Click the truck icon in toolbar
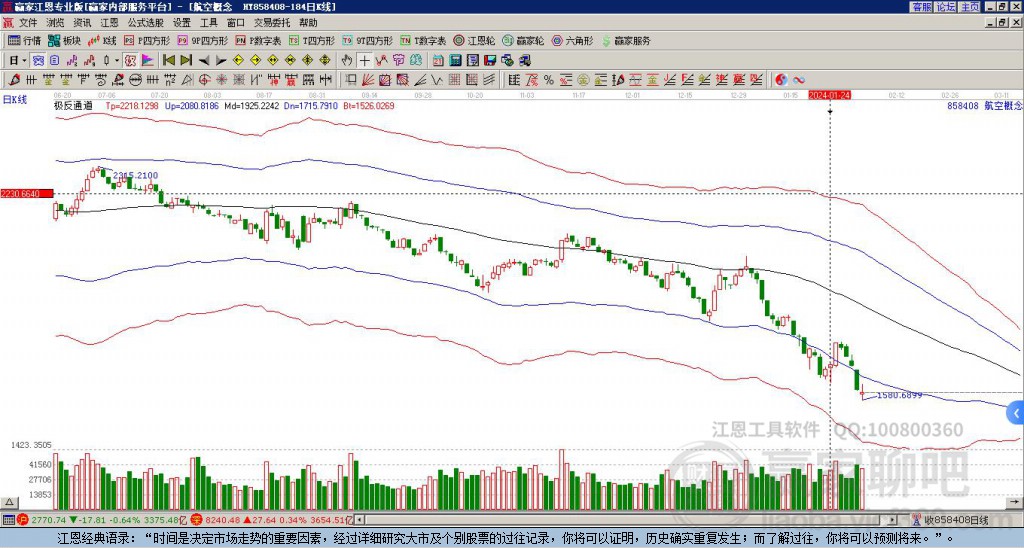This screenshot has width=1024, height=548. pos(524,60)
